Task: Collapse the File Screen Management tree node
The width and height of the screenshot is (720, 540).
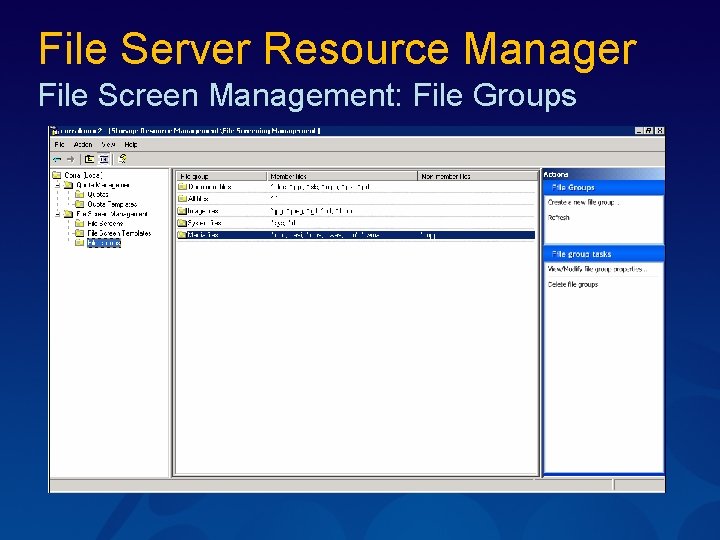Action: (58, 214)
